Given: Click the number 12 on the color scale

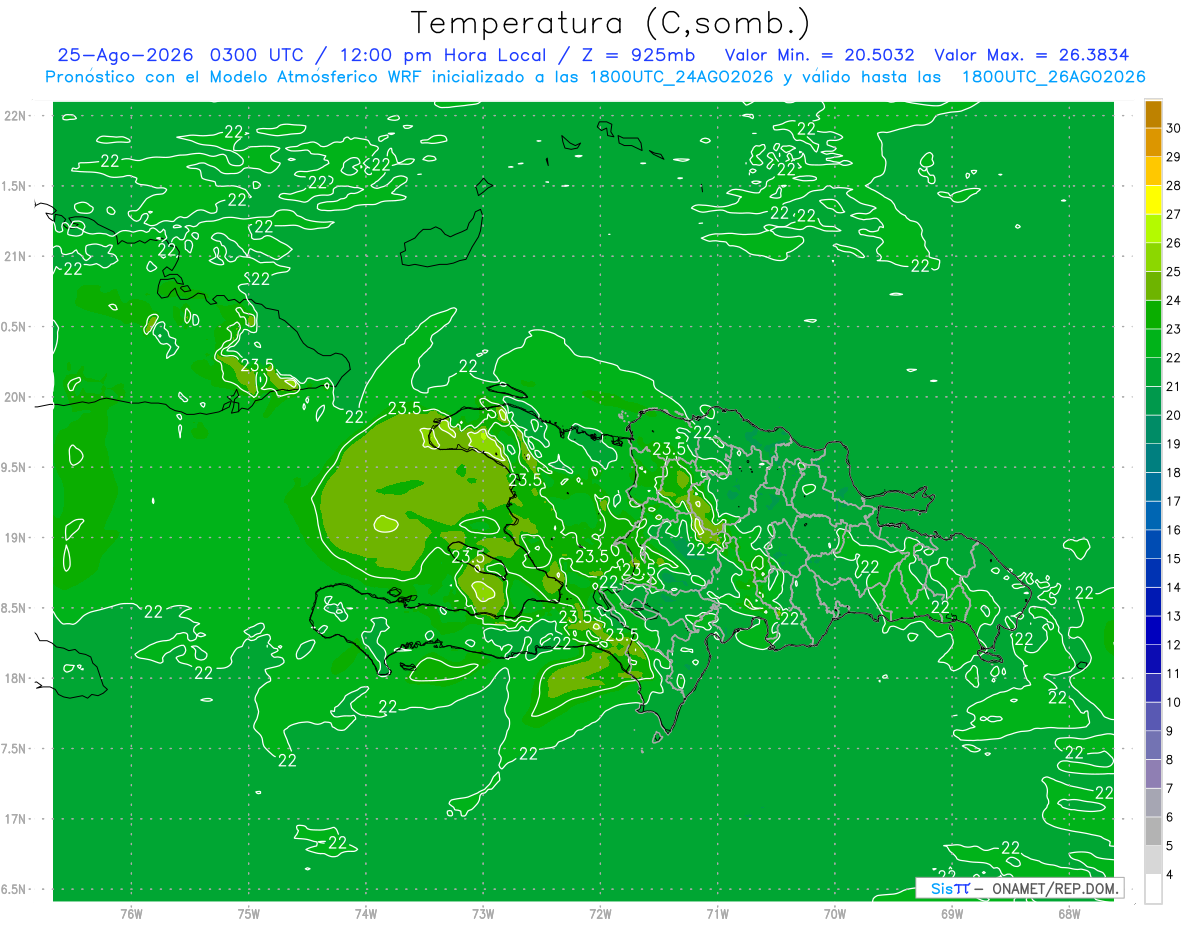Looking at the screenshot, I should [1174, 645].
